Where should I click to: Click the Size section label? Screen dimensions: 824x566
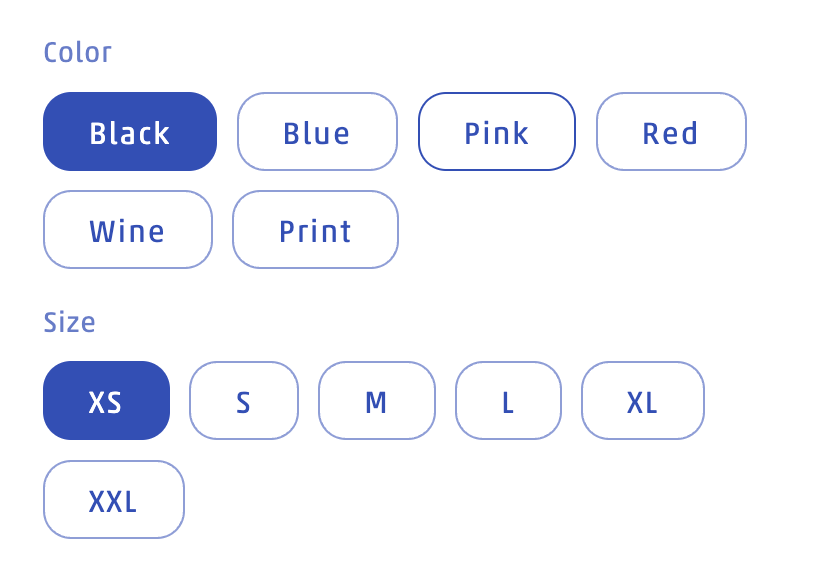point(70,322)
